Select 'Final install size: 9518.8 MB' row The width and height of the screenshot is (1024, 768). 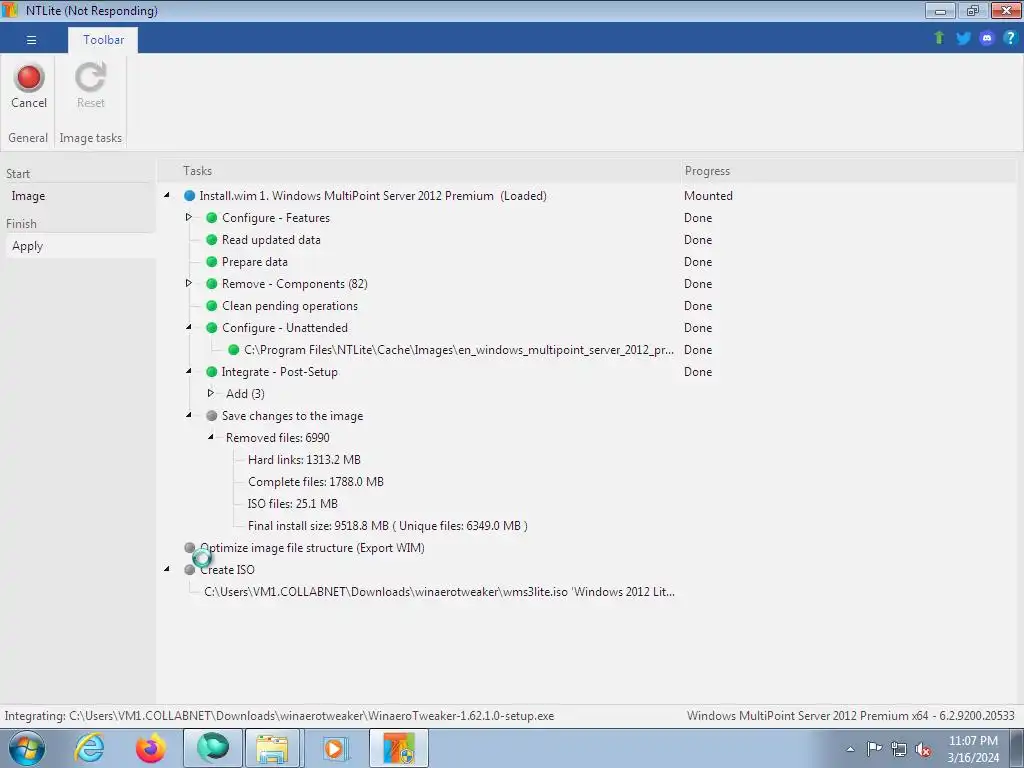click(387, 526)
